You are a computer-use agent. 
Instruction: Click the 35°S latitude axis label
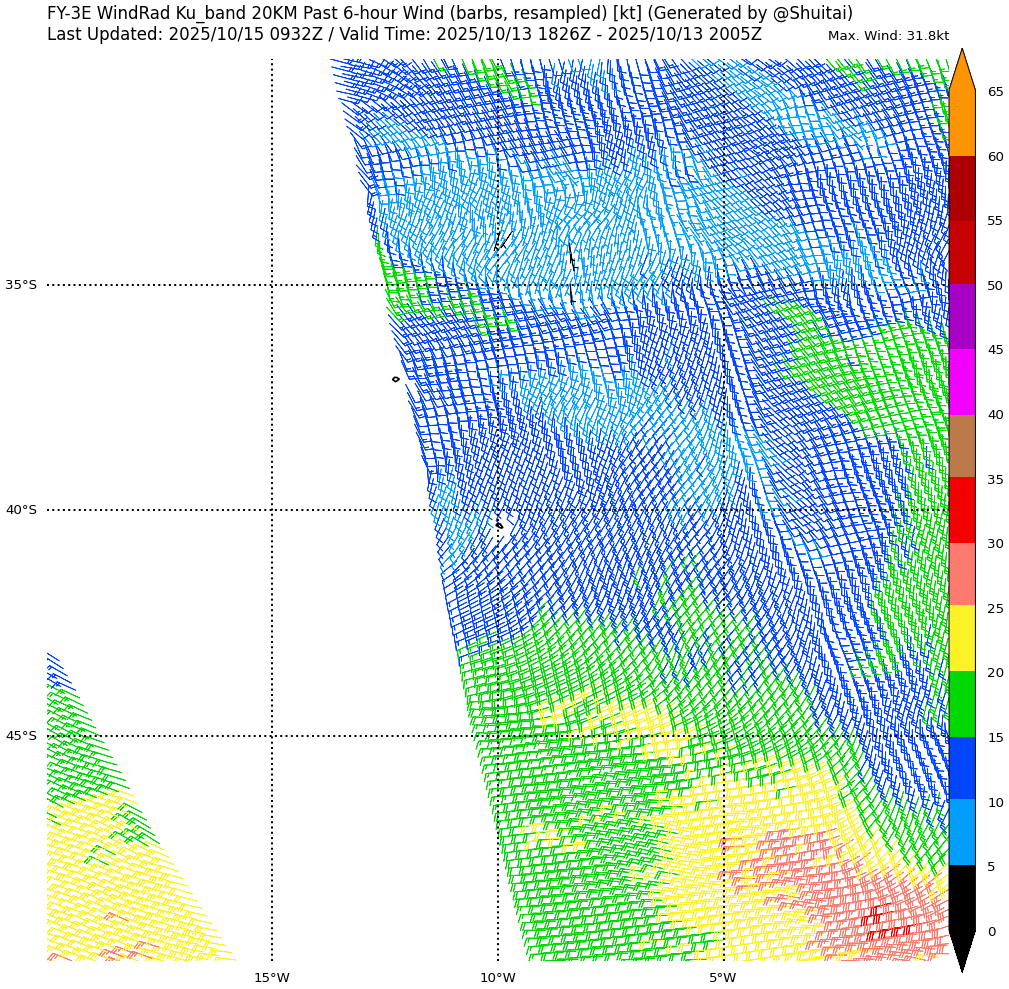21,285
